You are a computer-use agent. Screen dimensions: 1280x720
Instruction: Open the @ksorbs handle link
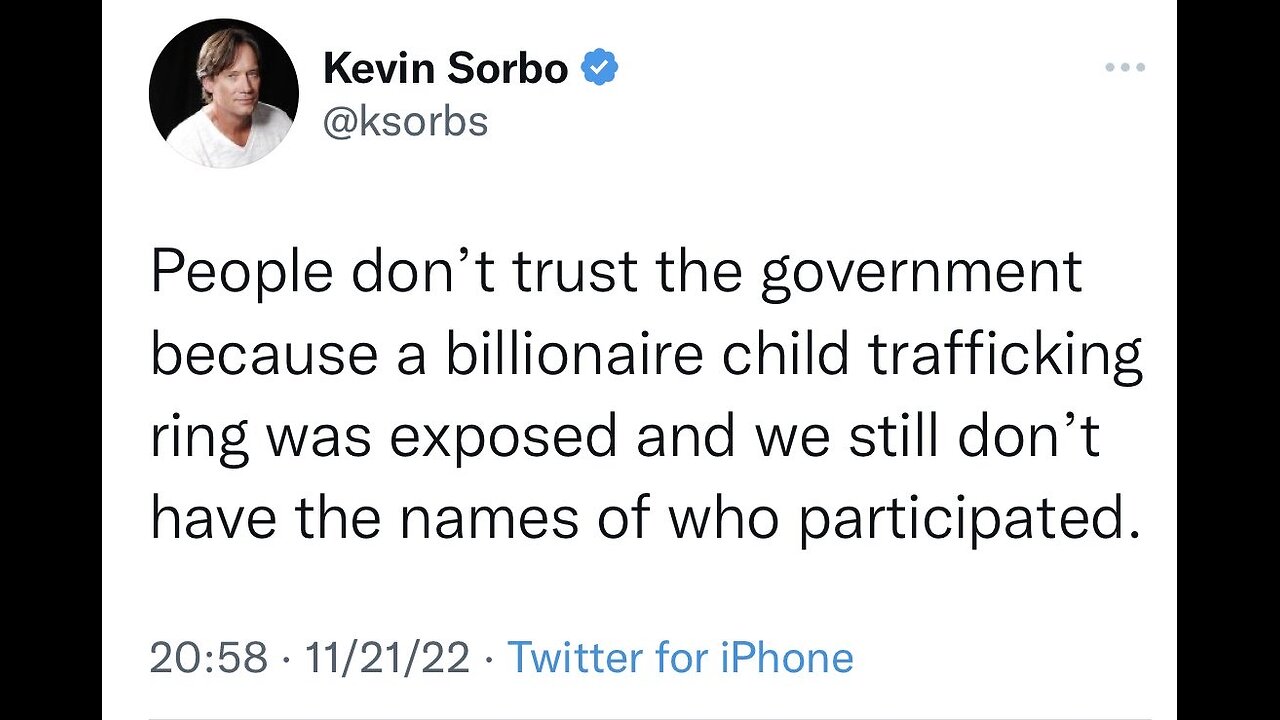point(406,122)
